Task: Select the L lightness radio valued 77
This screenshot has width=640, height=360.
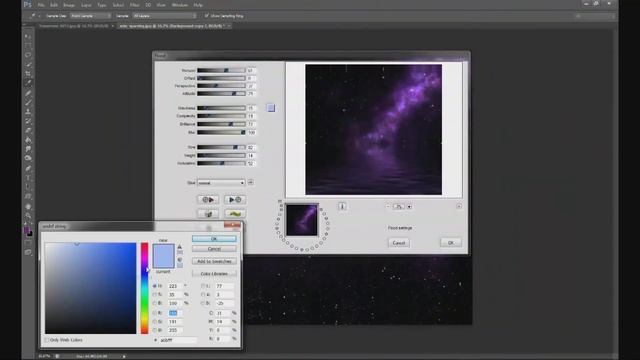Action: [203, 286]
